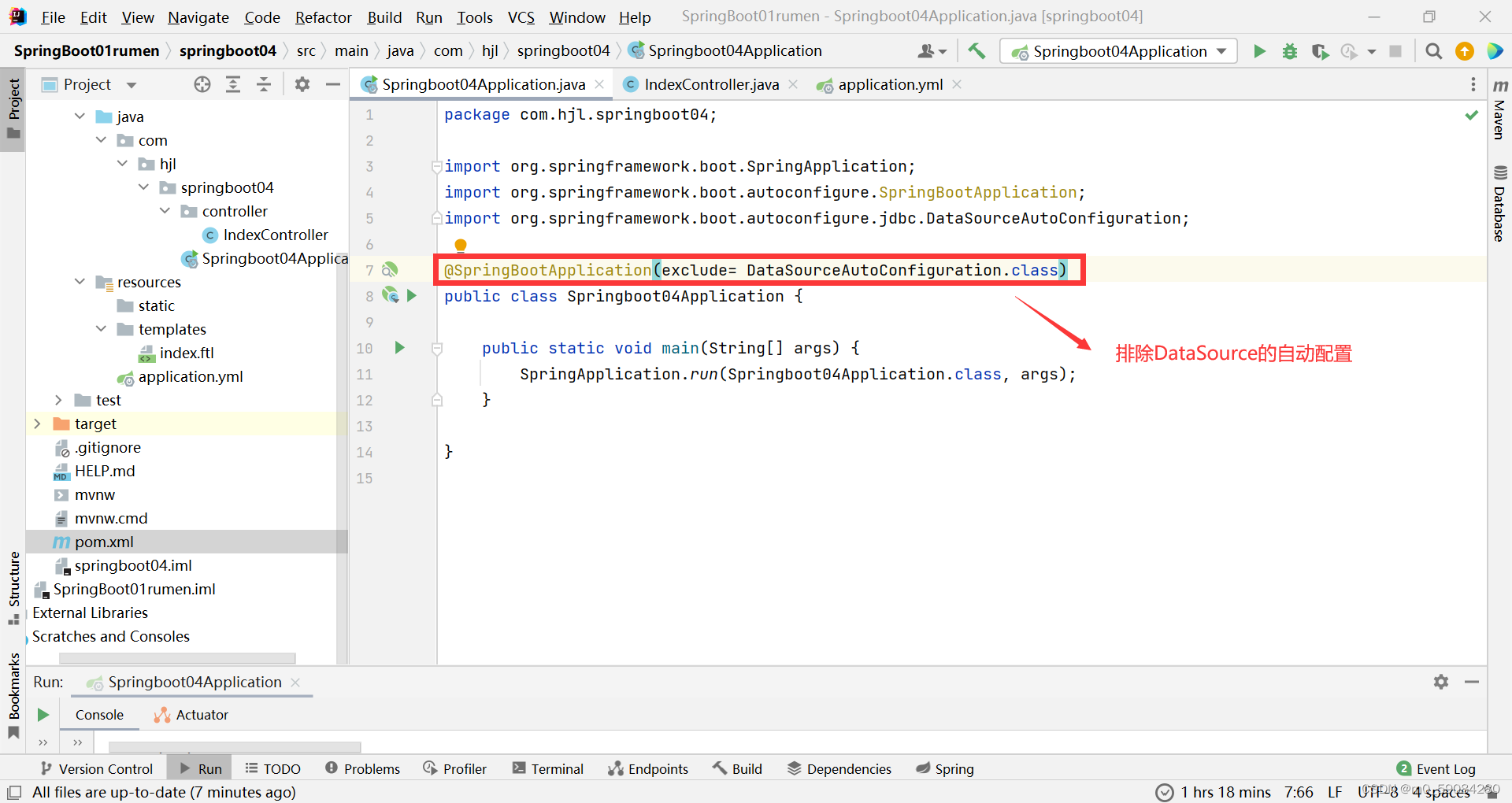This screenshot has width=1512, height=803.
Task: Collapse all nodes in Project panel
Action: (x=264, y=84)
